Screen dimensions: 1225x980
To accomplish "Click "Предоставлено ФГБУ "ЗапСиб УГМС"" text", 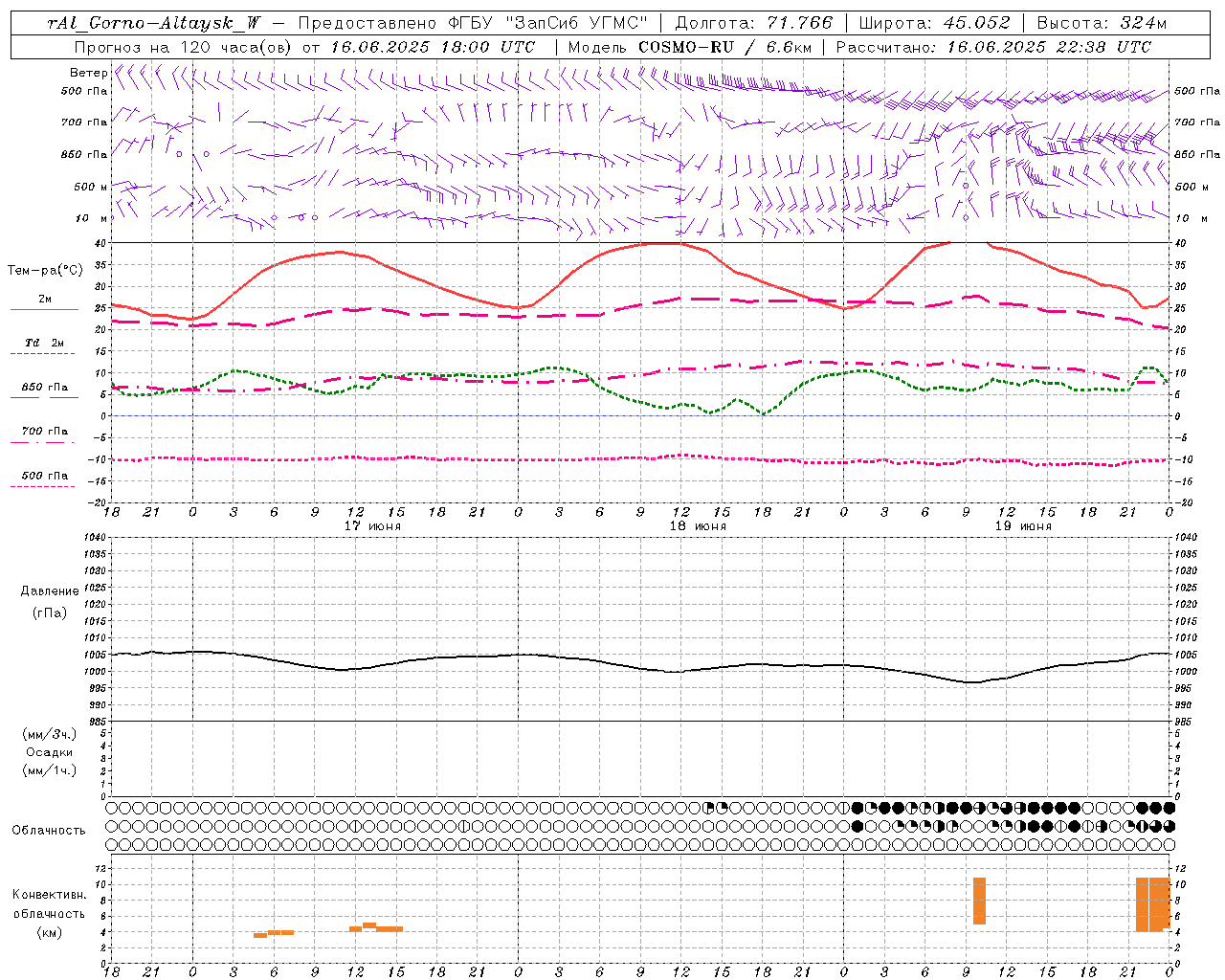I will pyautogui.click(x=473, y=23).
